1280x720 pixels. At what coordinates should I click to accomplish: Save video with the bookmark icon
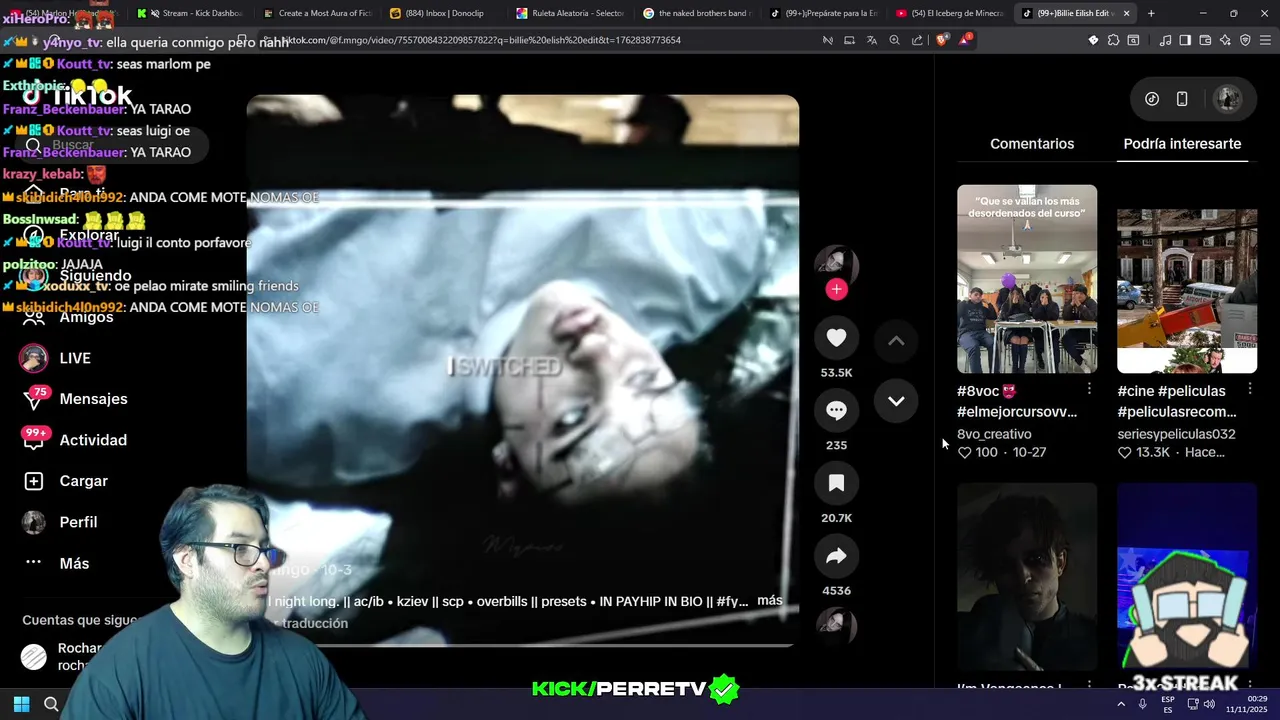click(836, 484)
